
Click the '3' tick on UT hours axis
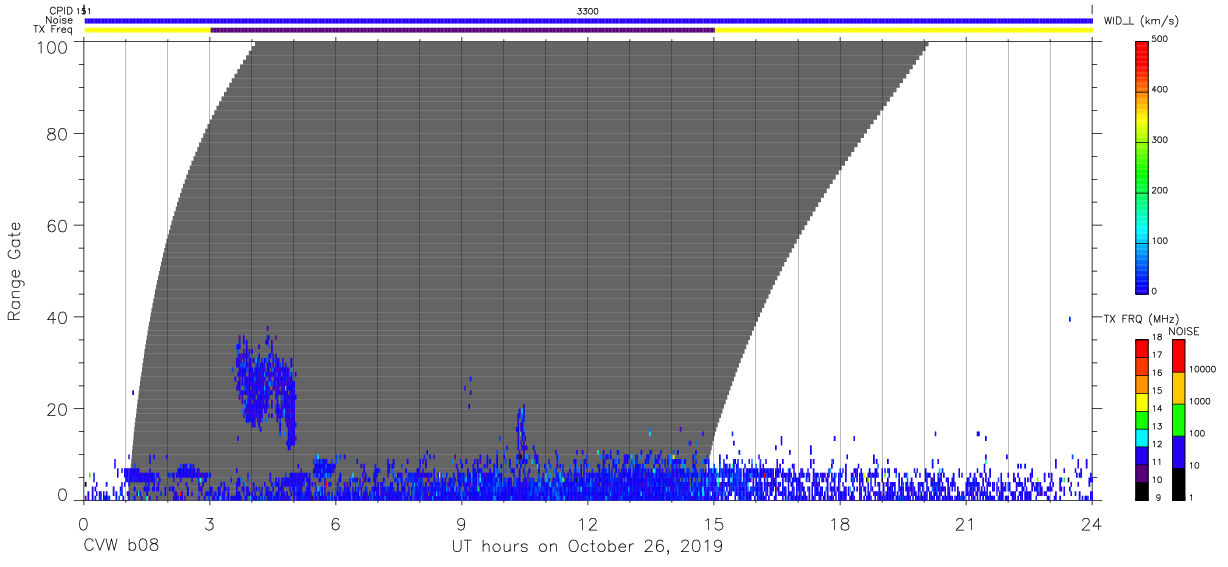pos(210,523)
